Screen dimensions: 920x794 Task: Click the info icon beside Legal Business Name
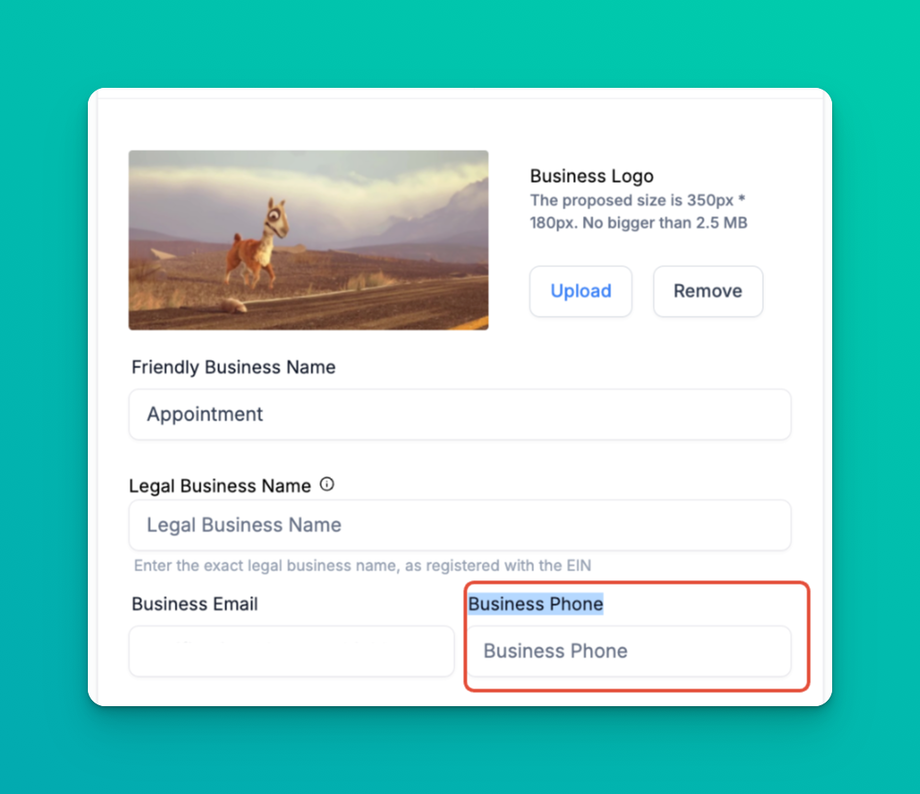pos(327,485)
